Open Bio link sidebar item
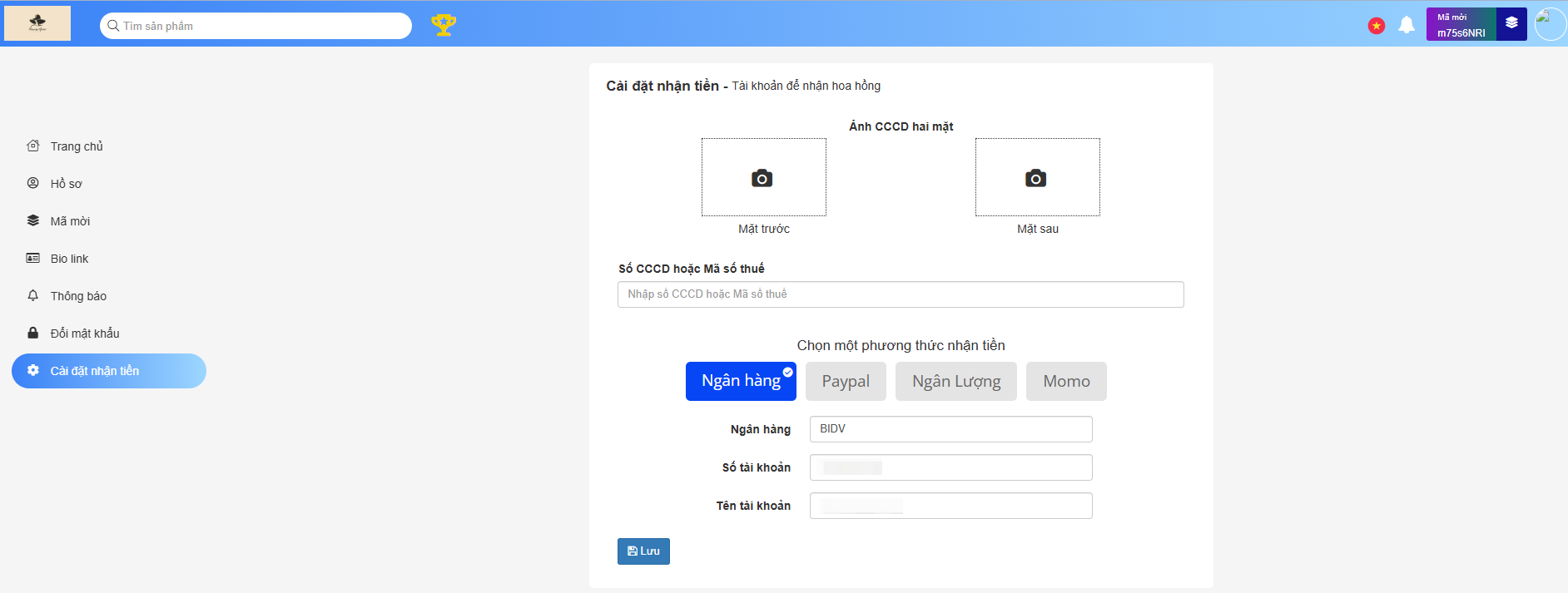Screen dimensions: 1568x593 pyautogui.click(x=69, y=259)
